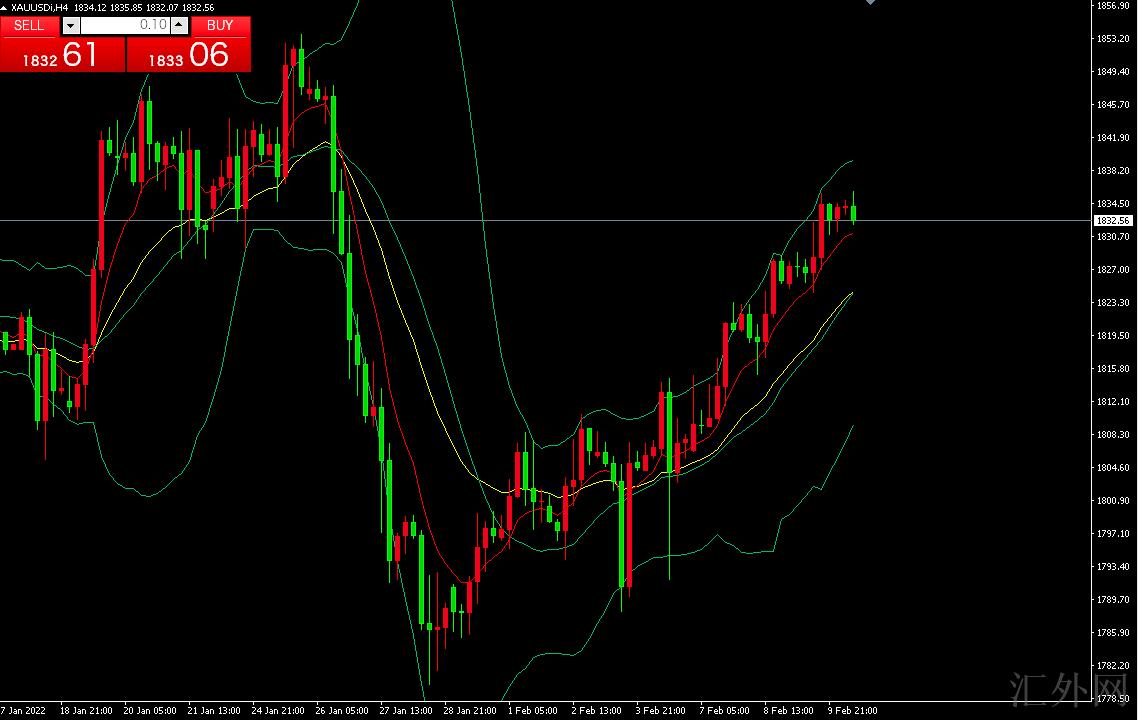Decrease lot size with down arrow

70,25
